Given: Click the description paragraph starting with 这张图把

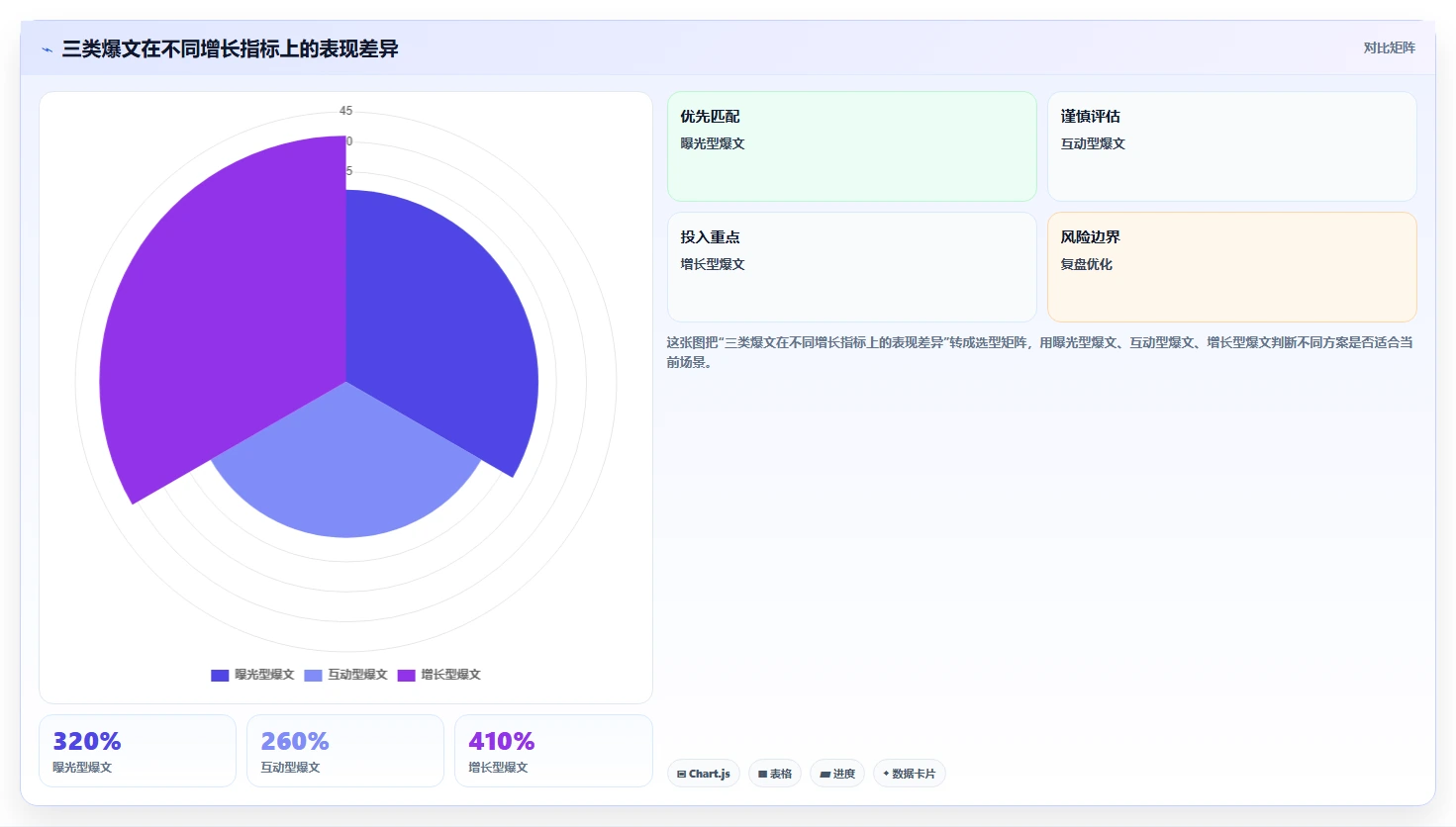Looking at the screenshot, I should [1040, 352].
